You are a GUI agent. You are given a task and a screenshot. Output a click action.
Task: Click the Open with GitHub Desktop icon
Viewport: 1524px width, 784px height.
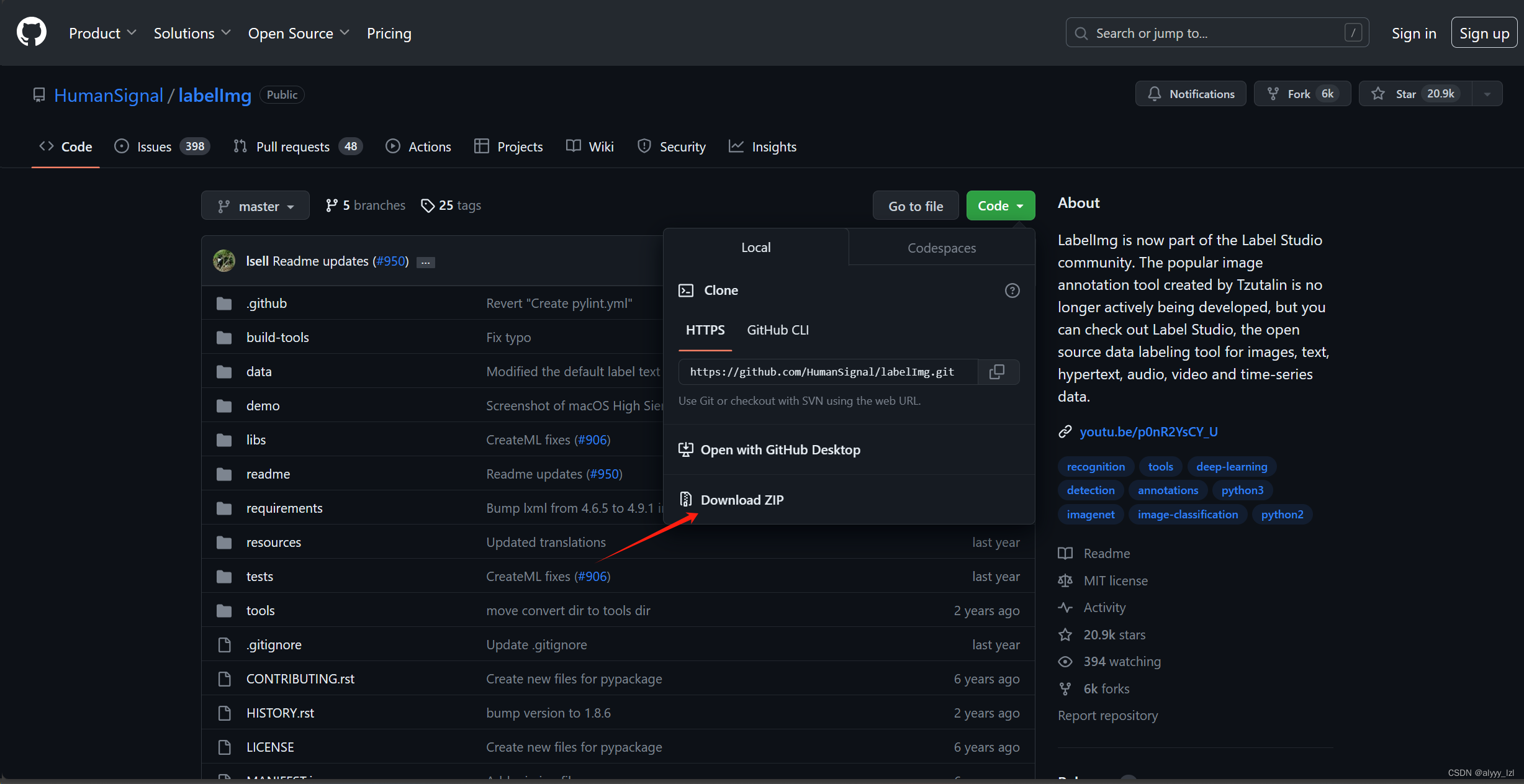(x=685, y=449)
